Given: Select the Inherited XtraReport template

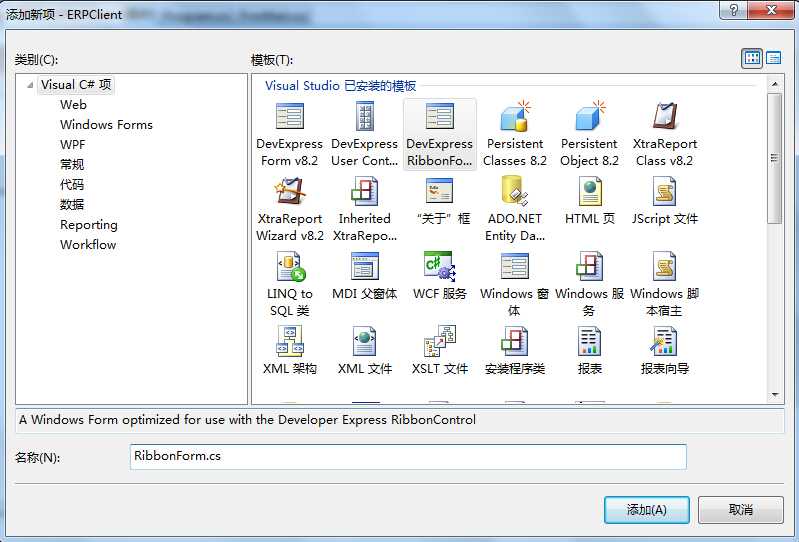Looking at the screenshot, I should 364,209.
